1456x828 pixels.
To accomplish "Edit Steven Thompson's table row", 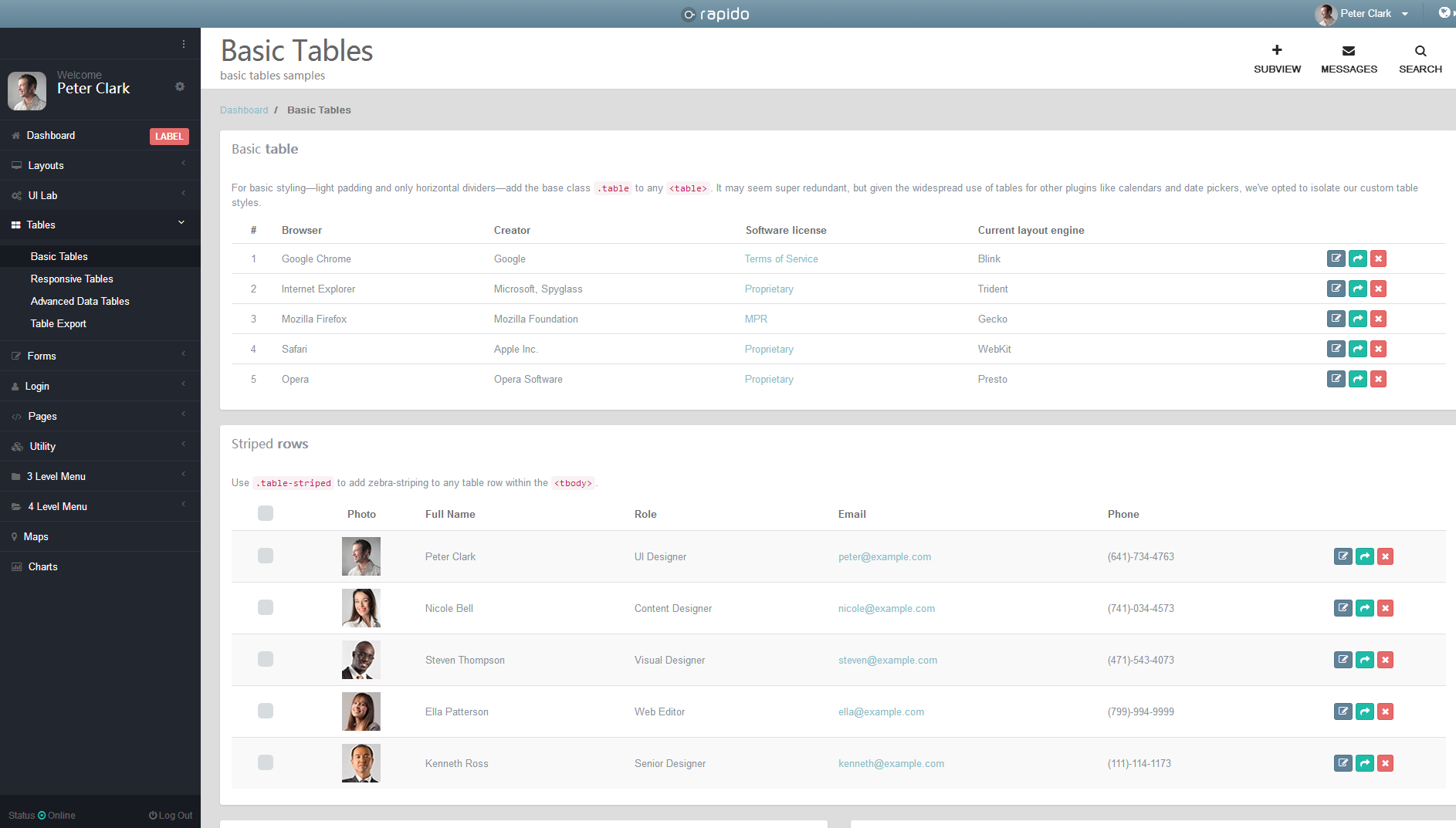I will 1343,660.
